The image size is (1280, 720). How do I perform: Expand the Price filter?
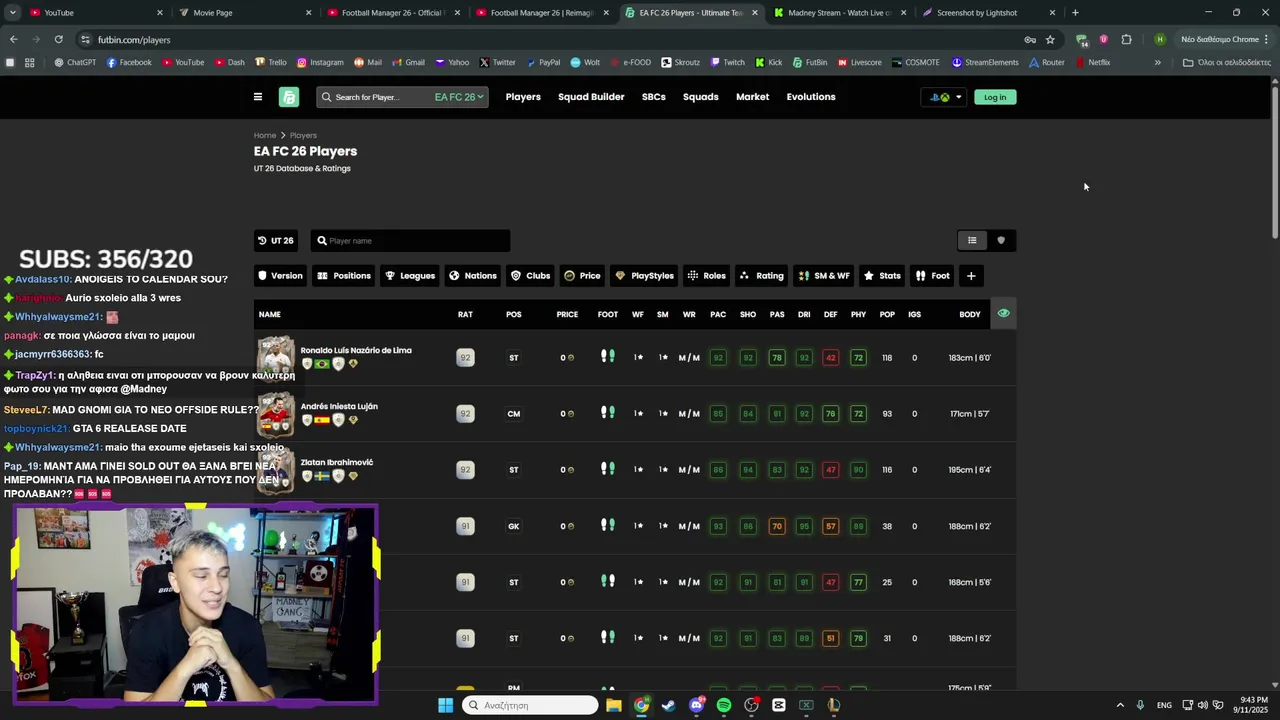pyautogui.click(x=583, y=276)
